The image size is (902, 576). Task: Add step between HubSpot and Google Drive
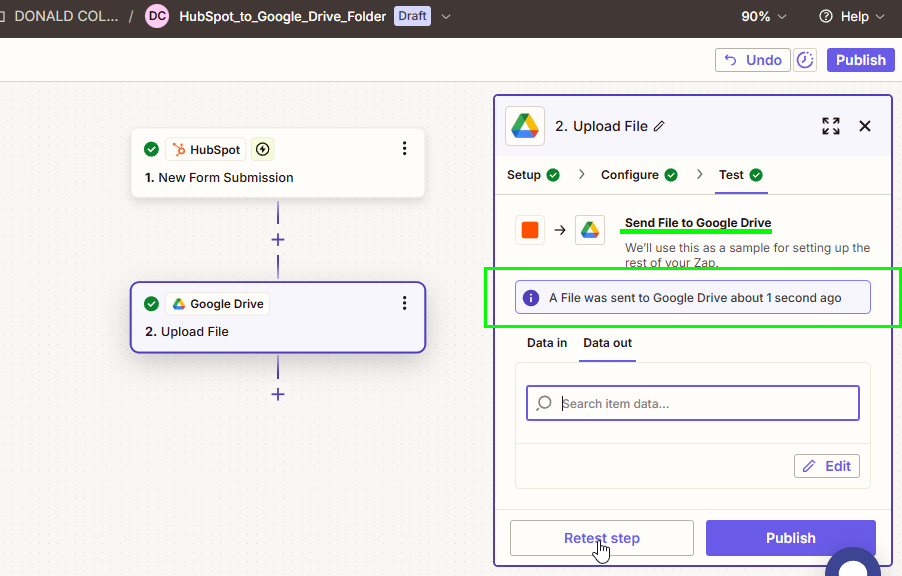point(278,239)
